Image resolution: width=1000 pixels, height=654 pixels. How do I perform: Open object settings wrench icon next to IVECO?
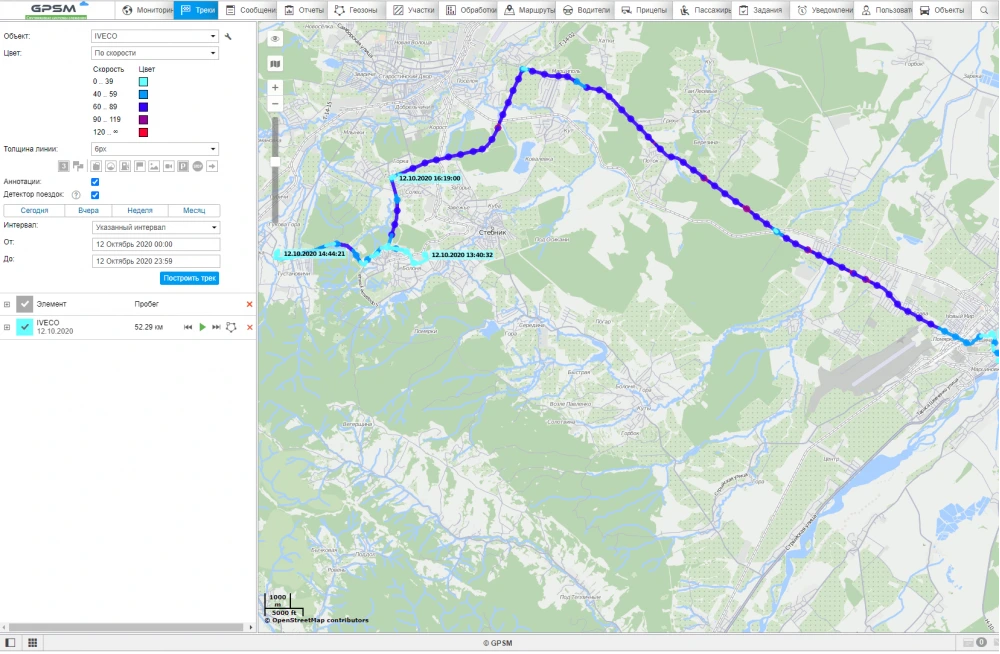click(x=228, y=37)
